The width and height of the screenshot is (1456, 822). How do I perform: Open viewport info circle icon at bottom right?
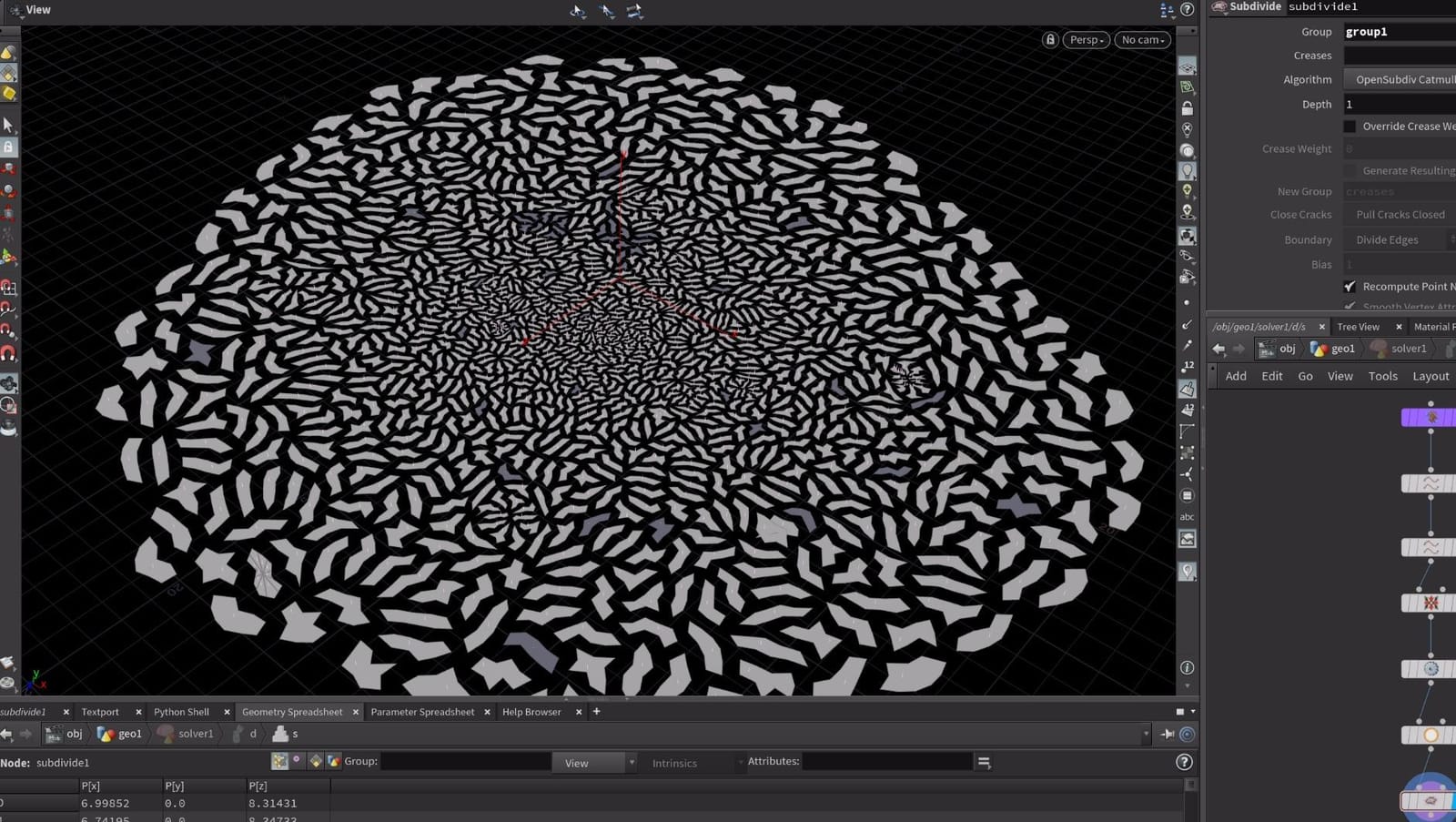1187,668
